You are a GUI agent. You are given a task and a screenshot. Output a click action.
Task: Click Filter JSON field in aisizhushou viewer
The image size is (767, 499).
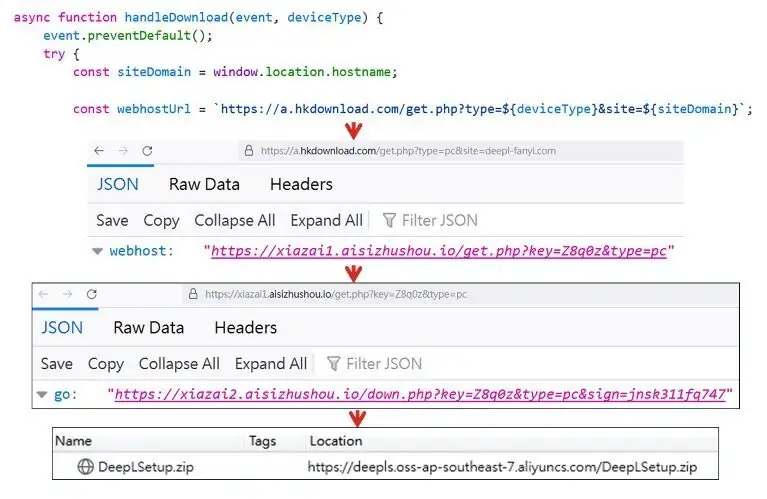[x=384, y=364]
